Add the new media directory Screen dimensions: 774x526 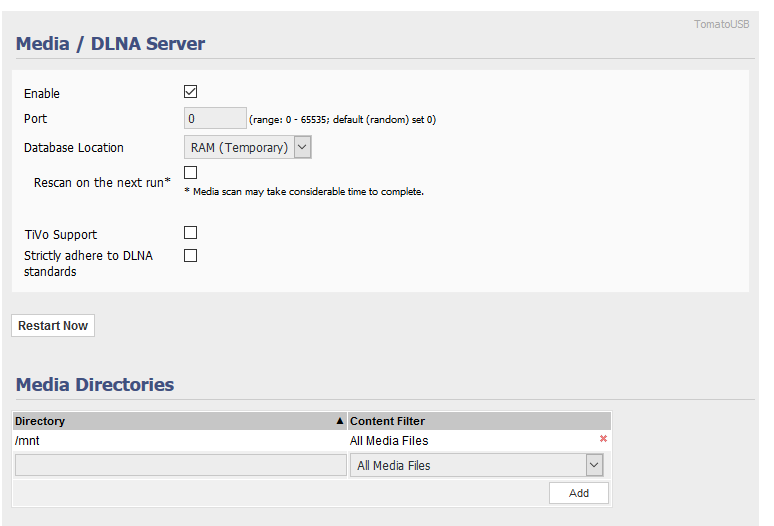[579, 493]
